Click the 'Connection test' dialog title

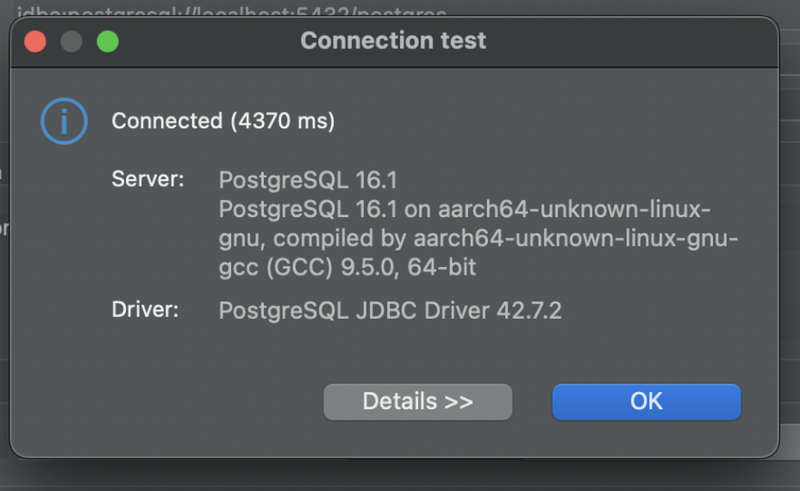click(x=393, y=40)
